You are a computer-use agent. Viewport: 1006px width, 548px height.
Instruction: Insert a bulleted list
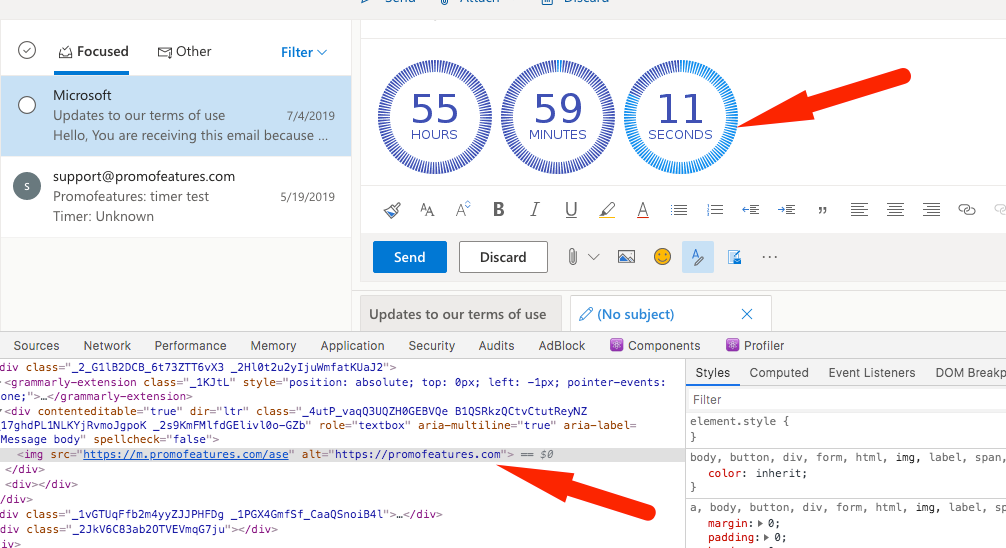679,210
